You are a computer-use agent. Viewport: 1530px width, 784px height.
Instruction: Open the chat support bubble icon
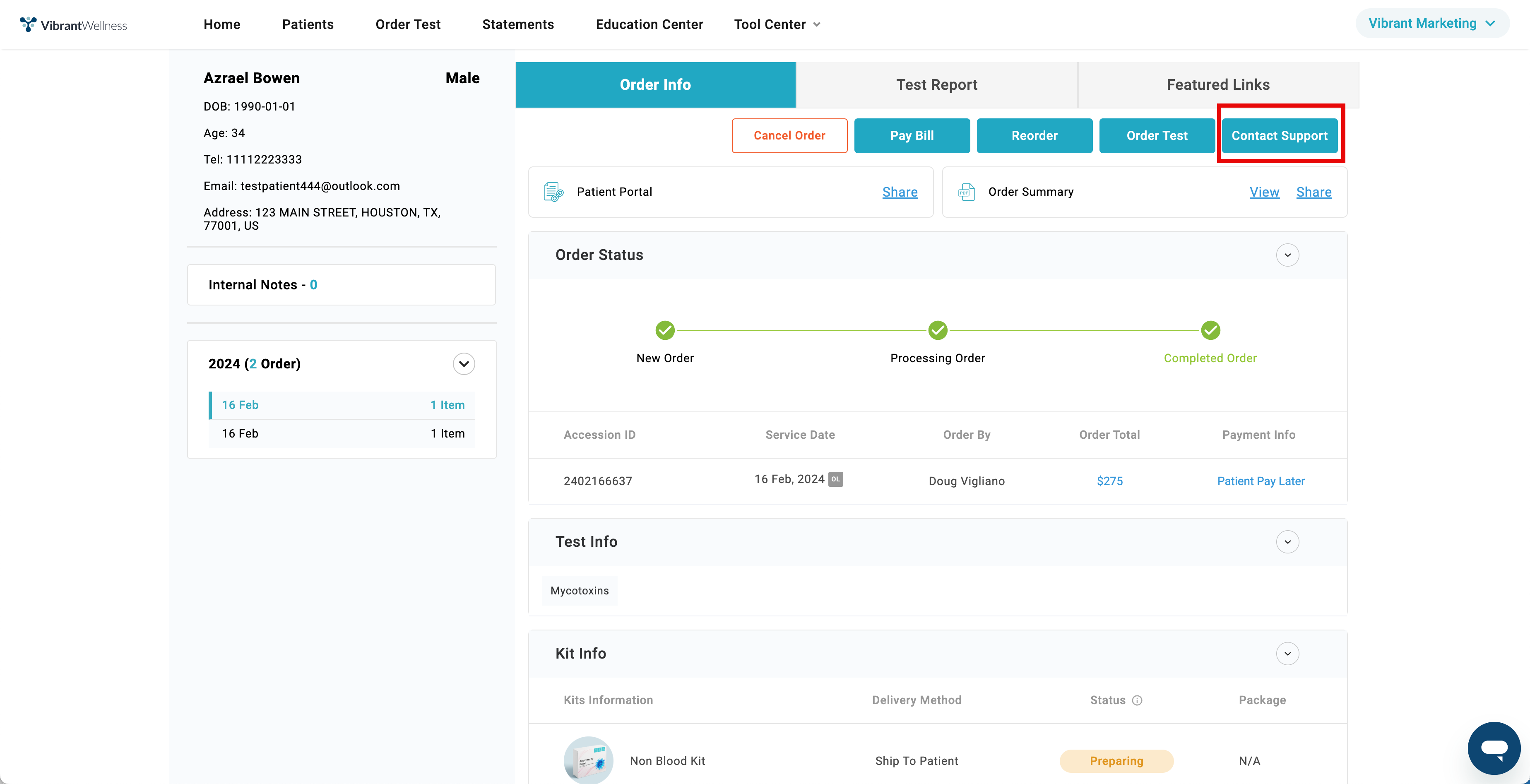click(1494, 748)
